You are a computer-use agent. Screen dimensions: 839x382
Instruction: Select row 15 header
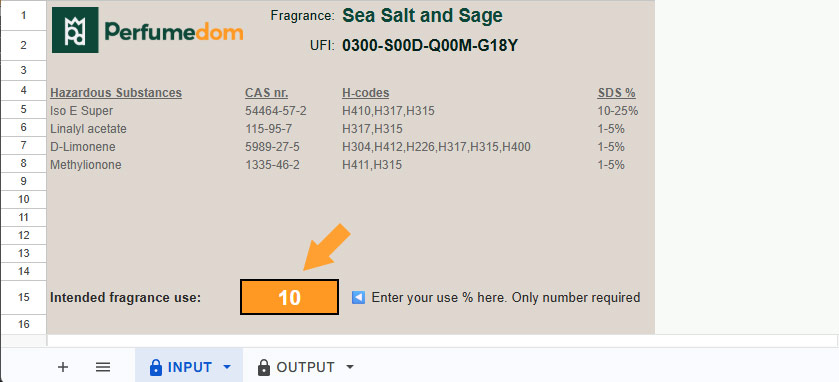24,297
